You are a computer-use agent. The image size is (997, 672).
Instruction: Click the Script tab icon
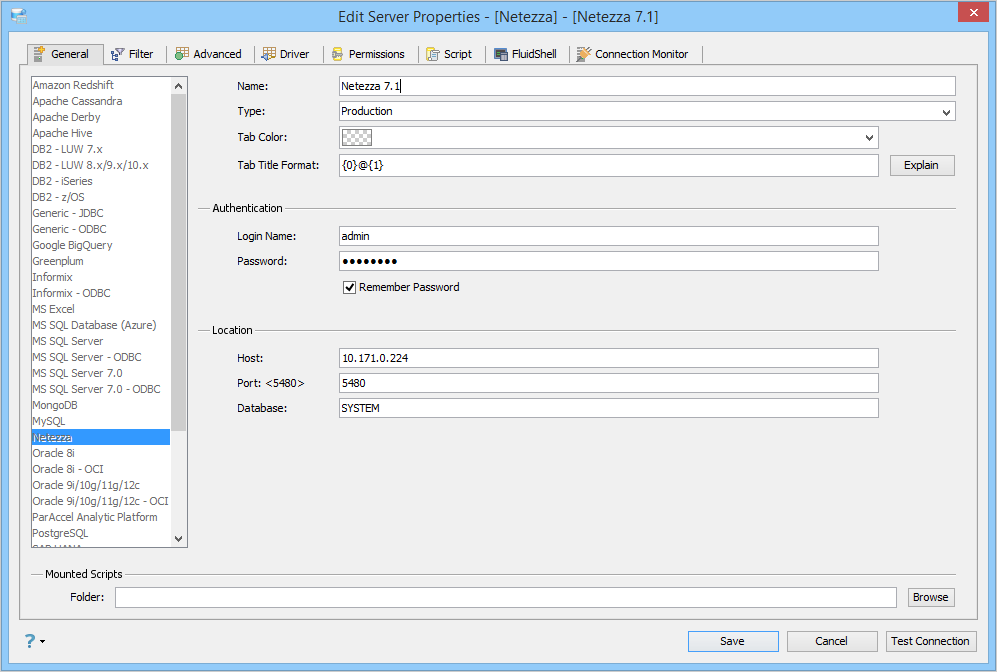pyautogui.click(x=433, y=55)
